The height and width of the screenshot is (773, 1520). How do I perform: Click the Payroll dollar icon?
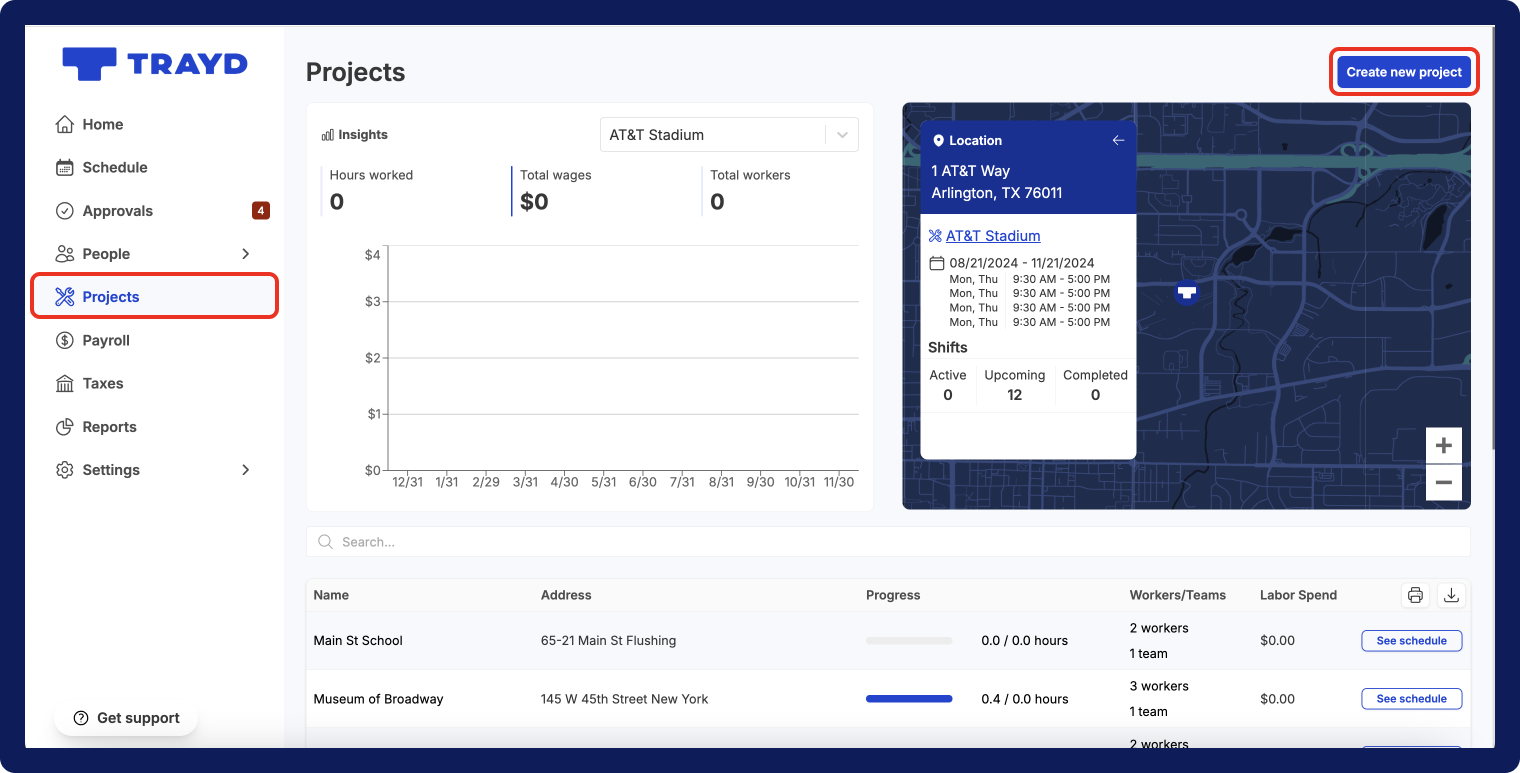(x=65, y=340)
